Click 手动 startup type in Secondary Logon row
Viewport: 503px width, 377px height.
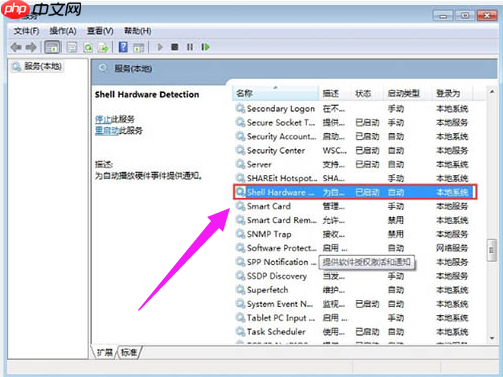click(x=396, y=108)
